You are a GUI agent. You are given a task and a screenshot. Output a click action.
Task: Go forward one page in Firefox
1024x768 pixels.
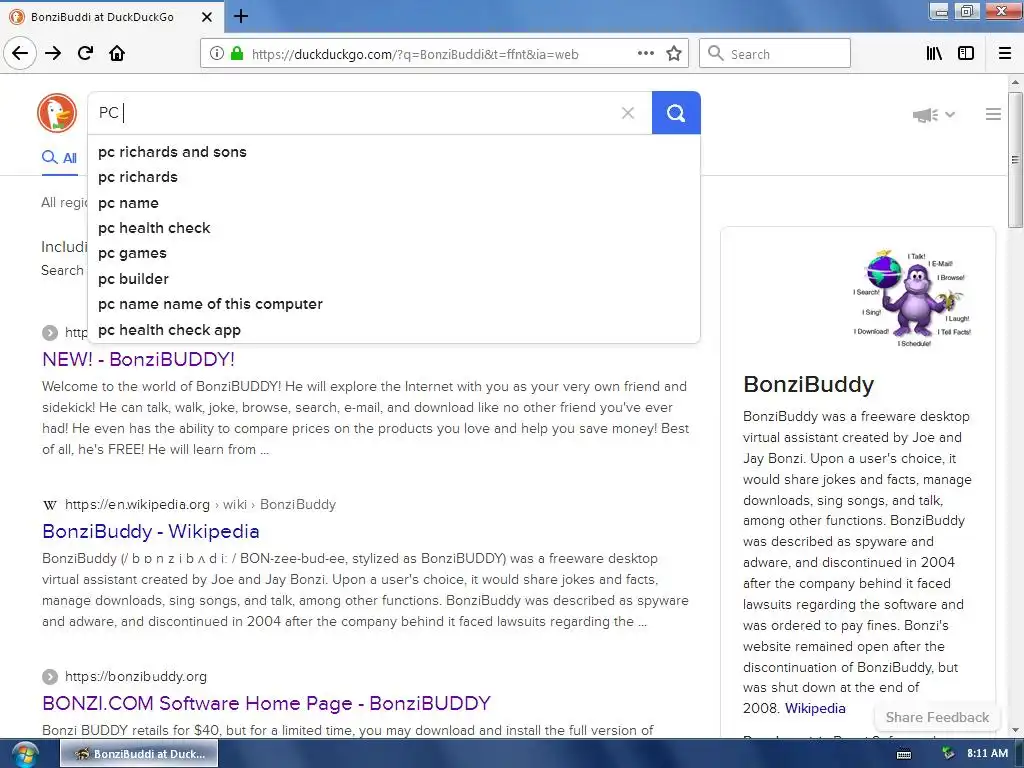53,54
